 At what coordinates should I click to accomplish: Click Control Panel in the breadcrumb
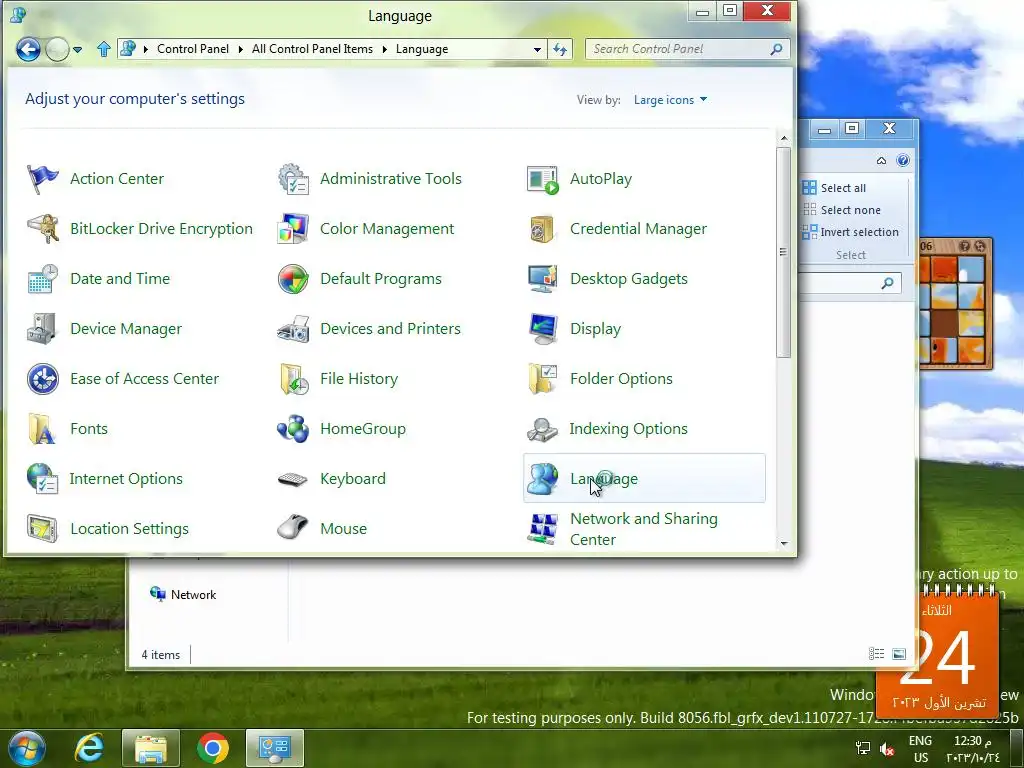tap(193, 49)
